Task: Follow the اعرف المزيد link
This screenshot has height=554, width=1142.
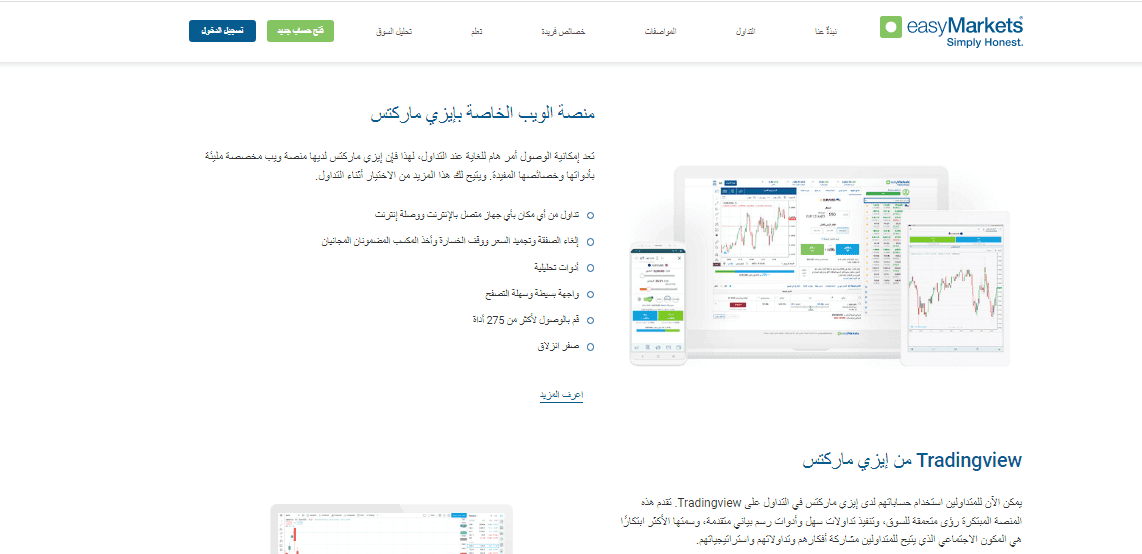Action: click(x=561, y=395)
